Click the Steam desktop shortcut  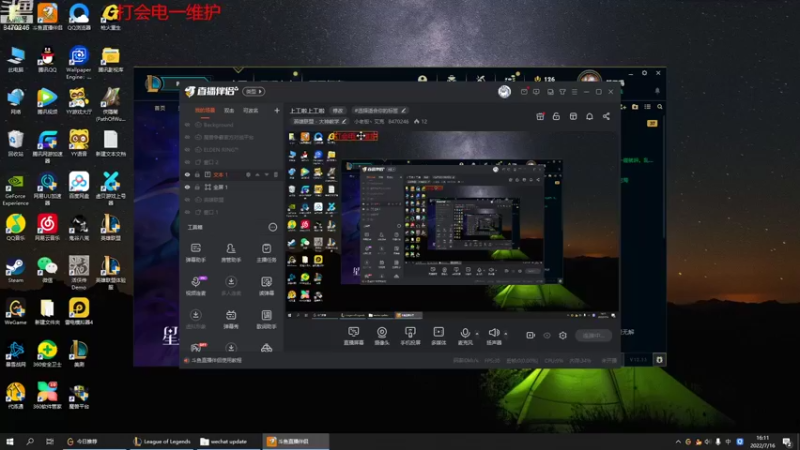coord(15,270)
